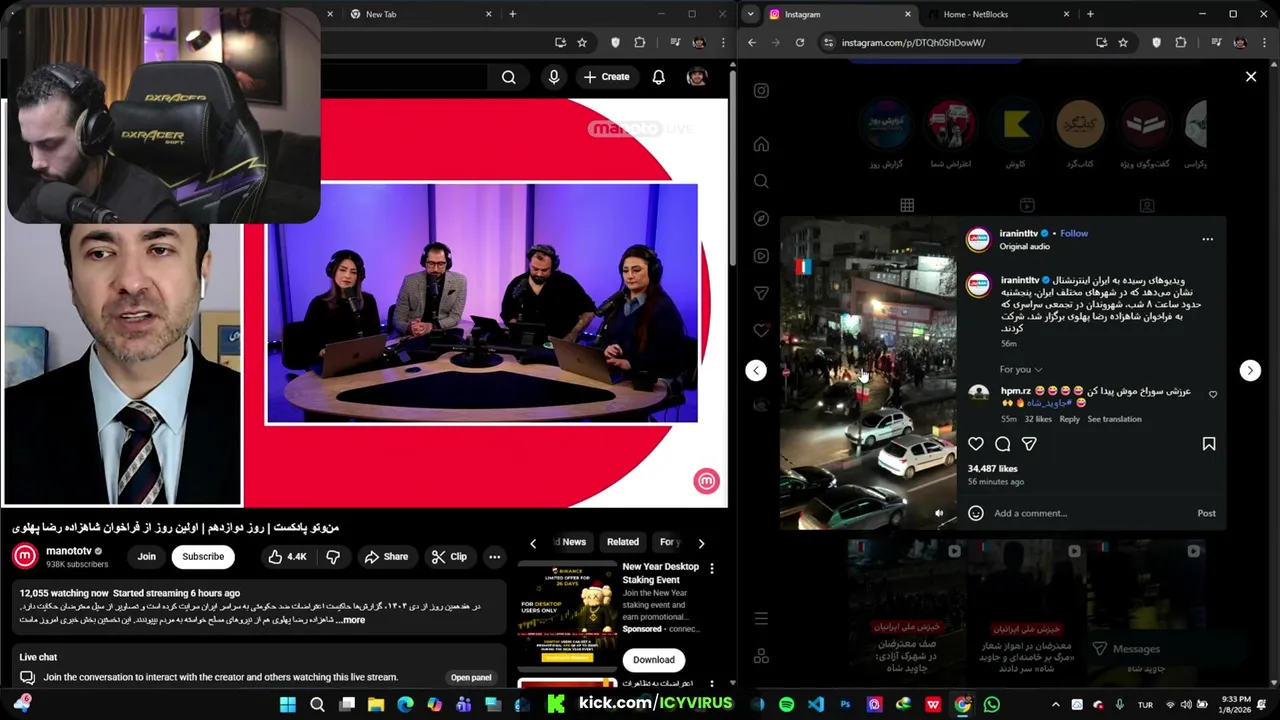Save the Instagram post with bookmark

tap(1209, 444)
